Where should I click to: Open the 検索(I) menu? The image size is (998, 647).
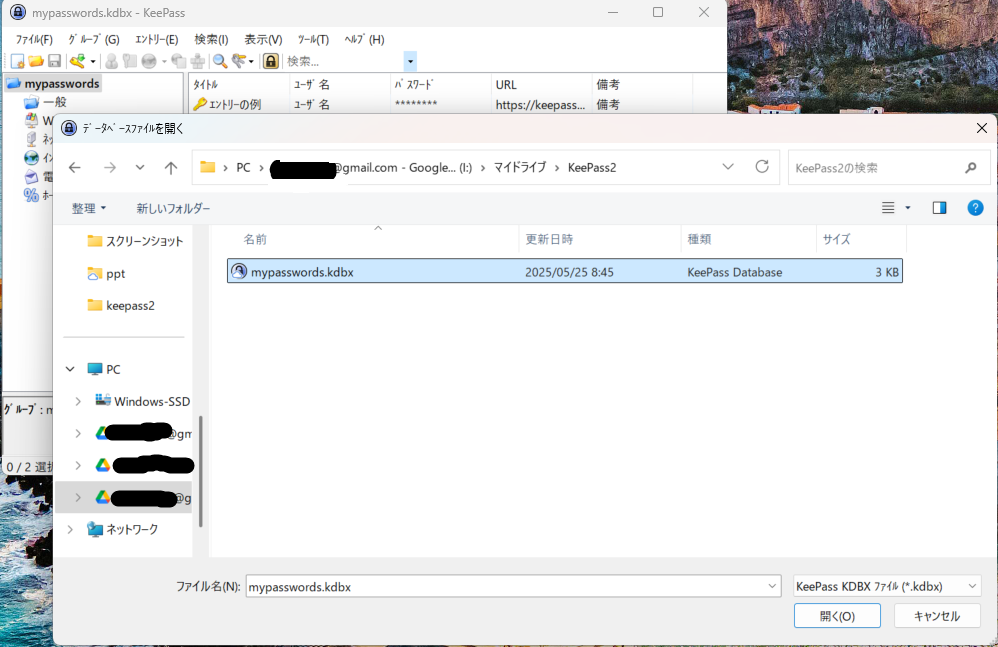[x=211, y=39]
